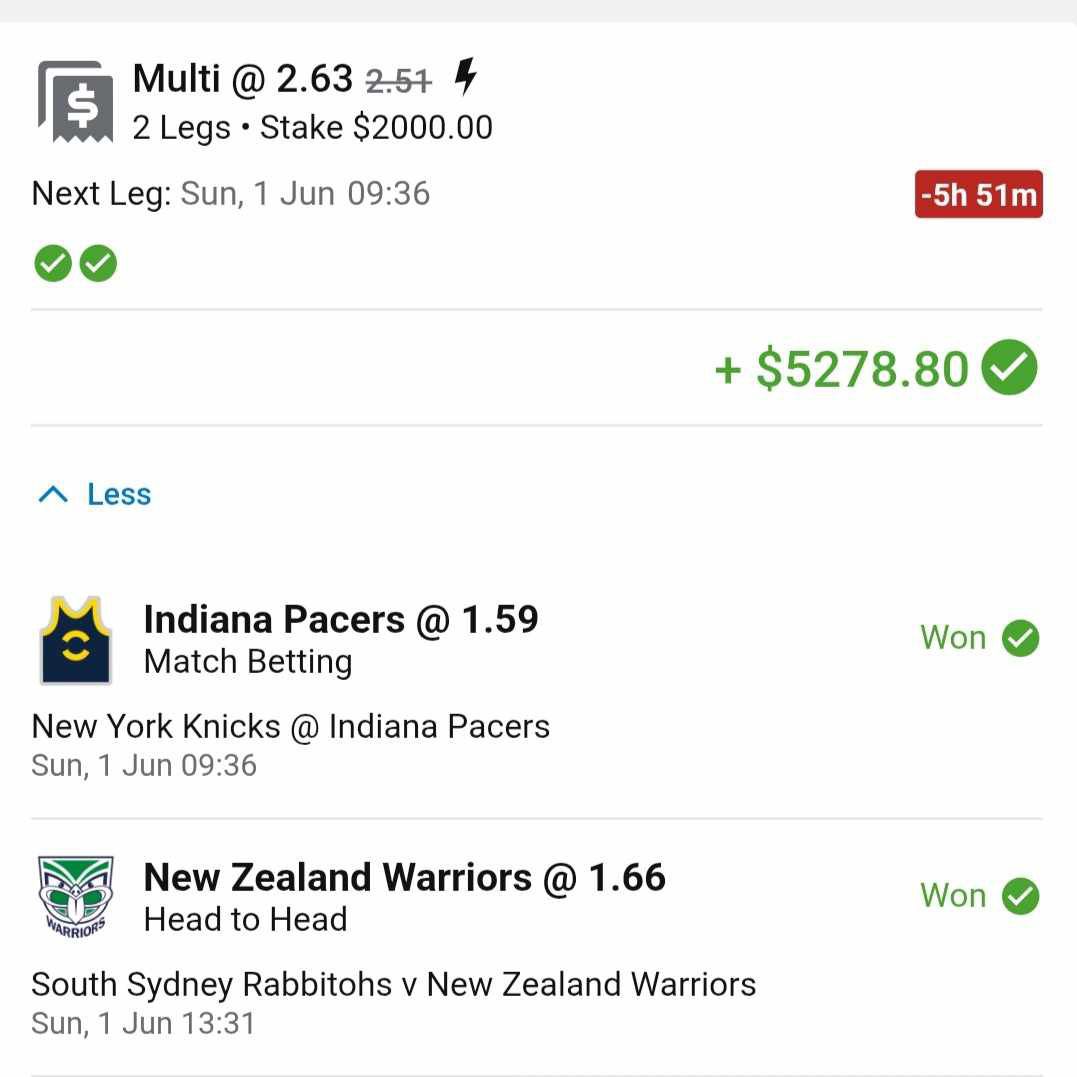1077x1077 pixels.
Task: Select the New Zealand Warriors @ 1.66 leg
Action: (x=404, y=878)
